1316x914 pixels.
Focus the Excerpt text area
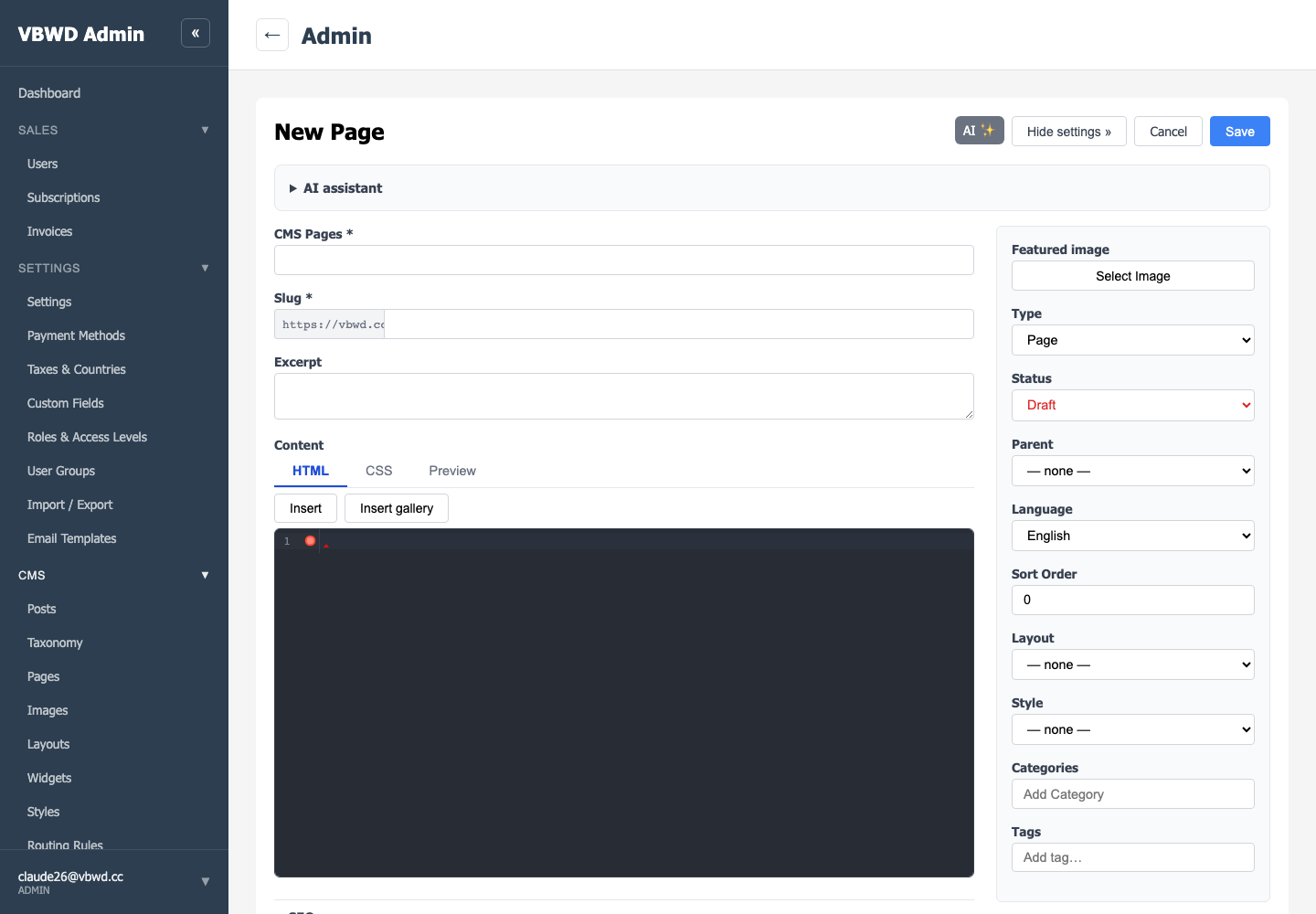click(624, 396)
